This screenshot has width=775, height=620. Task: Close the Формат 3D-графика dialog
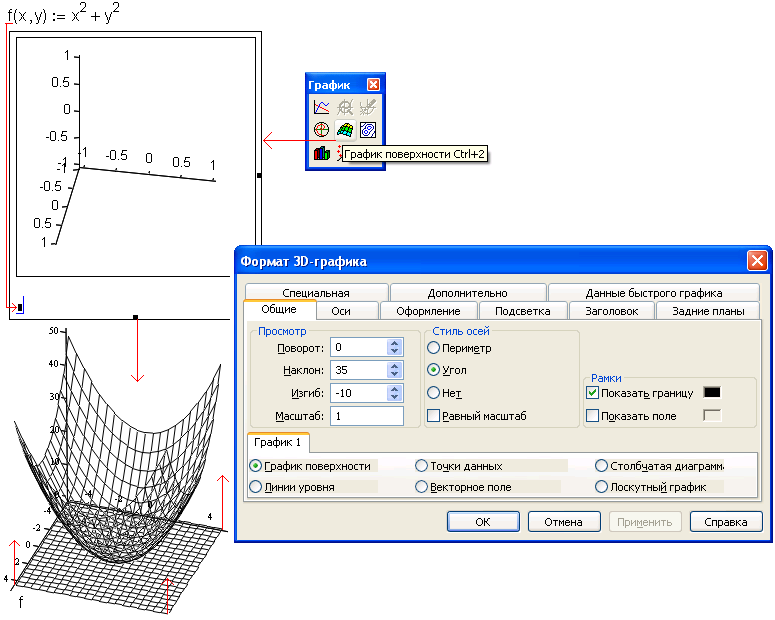tap(757, 261)
